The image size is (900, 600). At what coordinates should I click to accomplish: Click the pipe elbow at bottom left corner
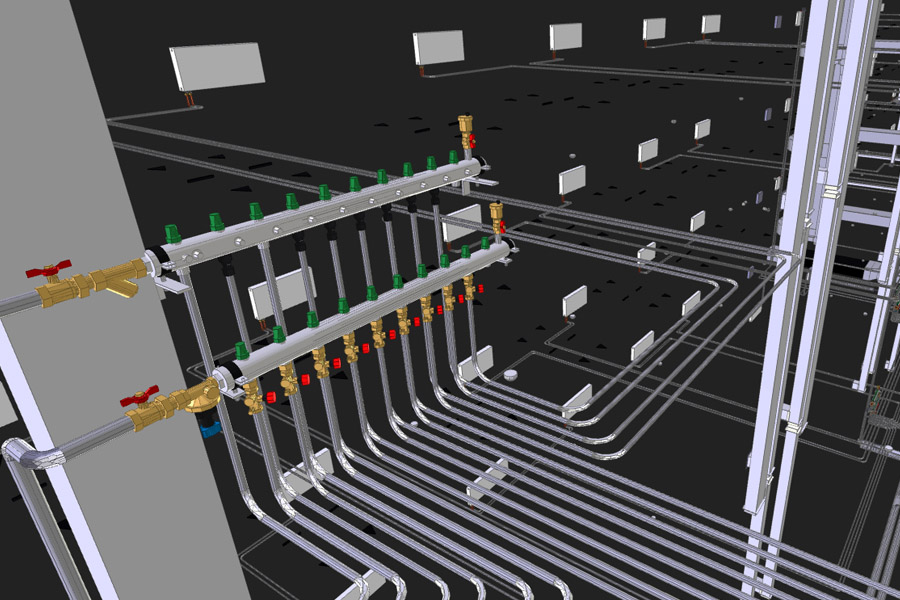click(x=22, y=455)
